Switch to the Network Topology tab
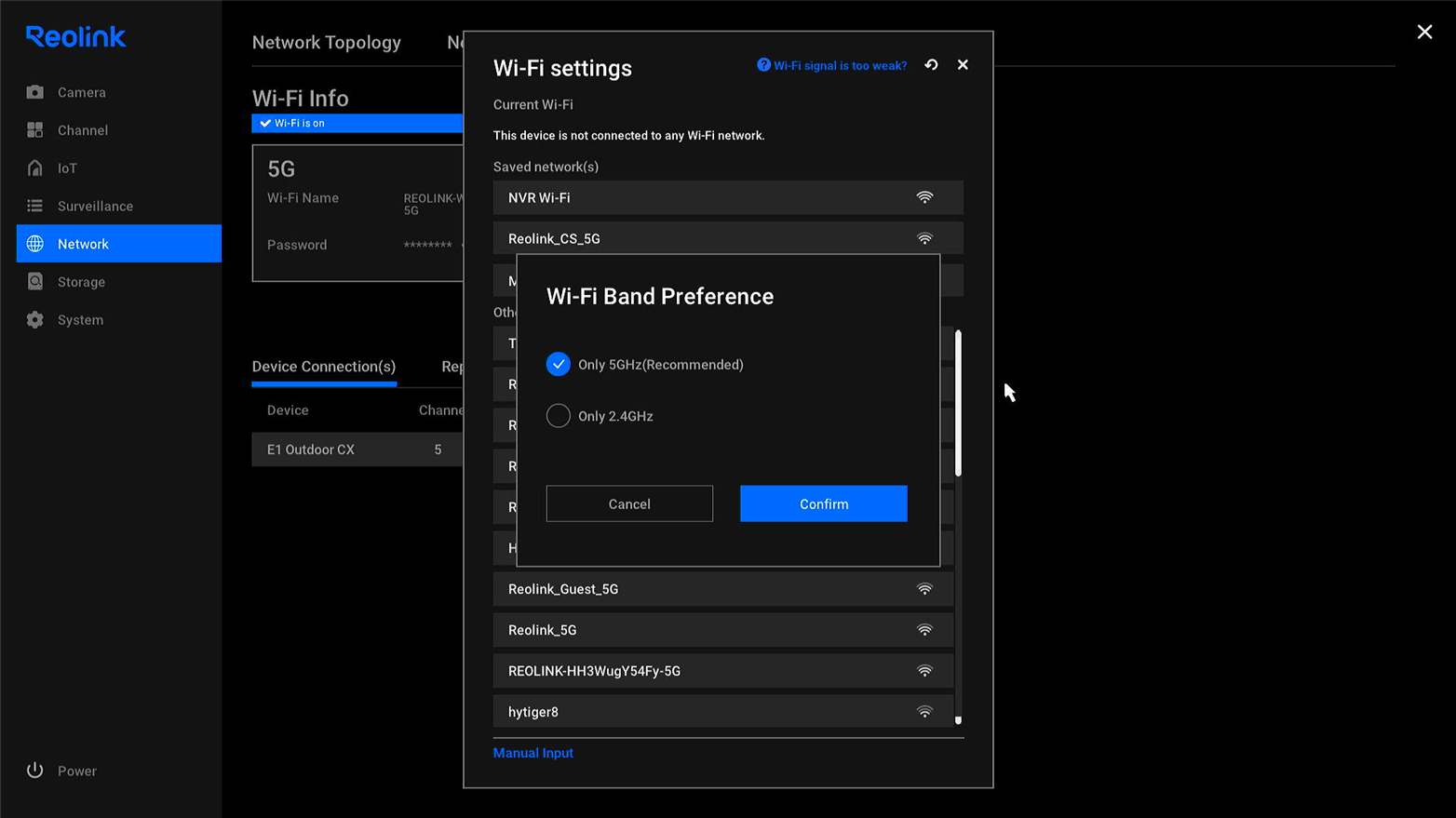1456x818 pixels. [x=326, y=43]
